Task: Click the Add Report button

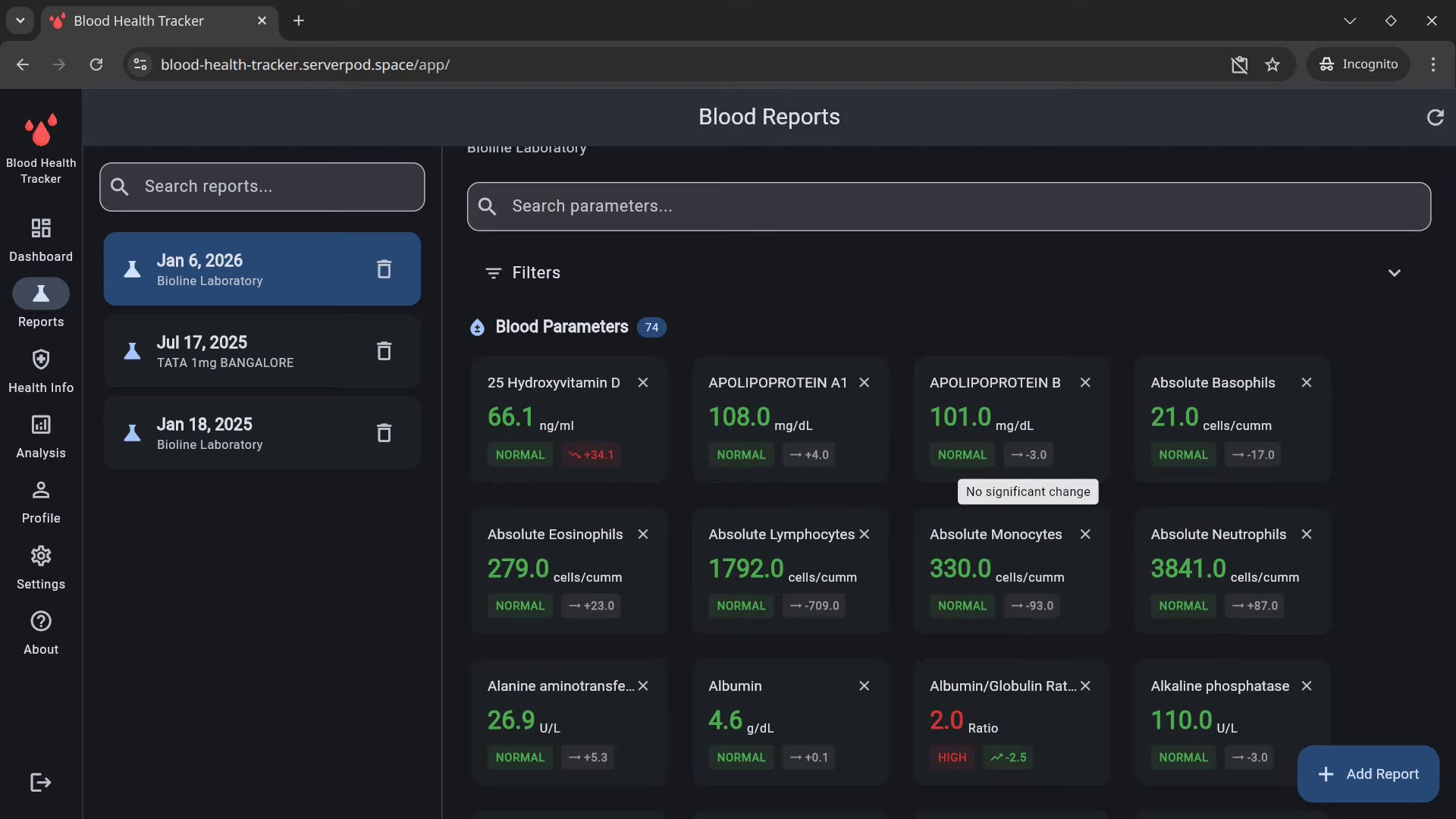Action: pyautogui.click(x=1368, y=774)
